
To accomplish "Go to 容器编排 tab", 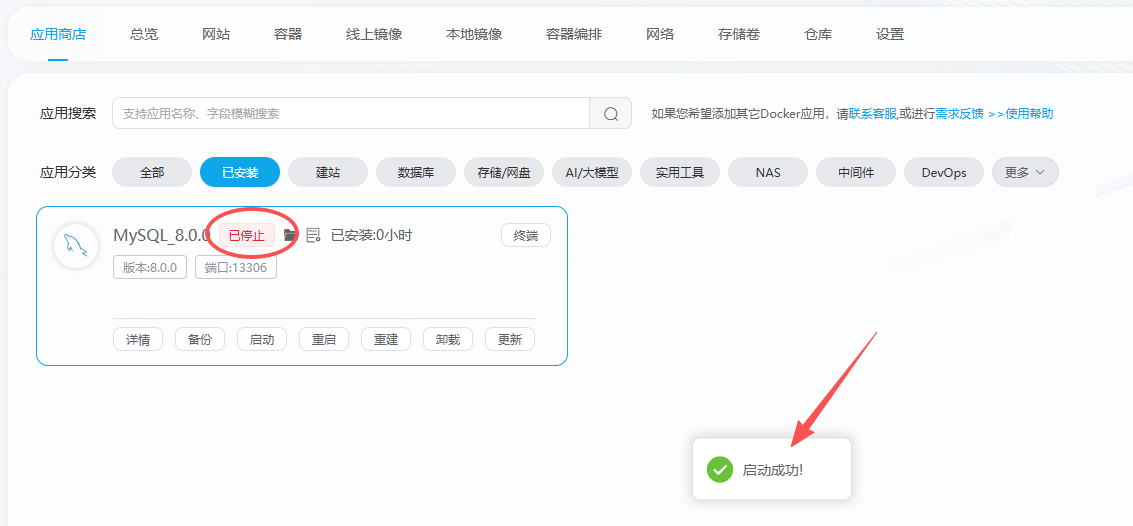I will [574, 34].
